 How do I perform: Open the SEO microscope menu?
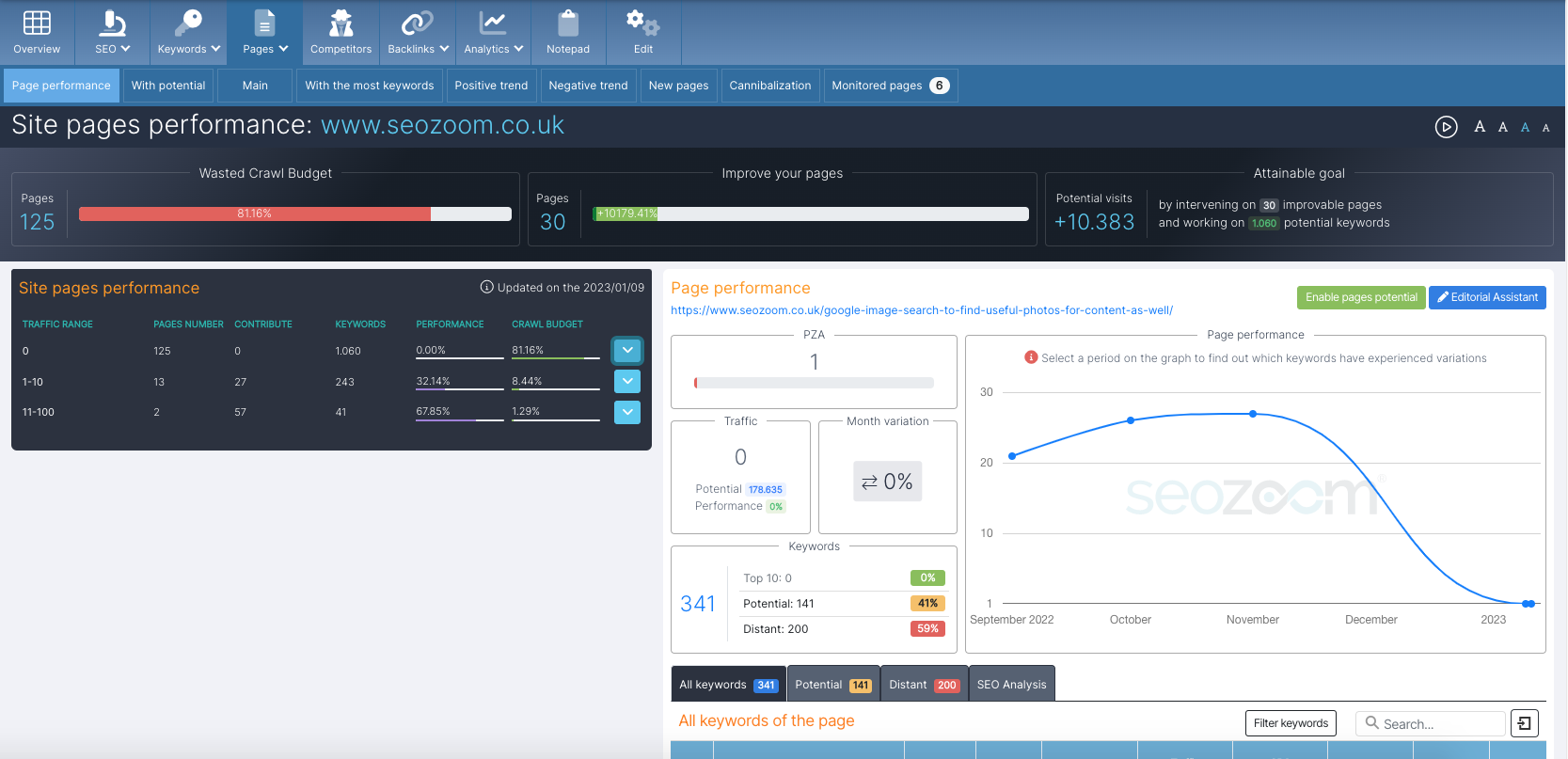[112, 32]
